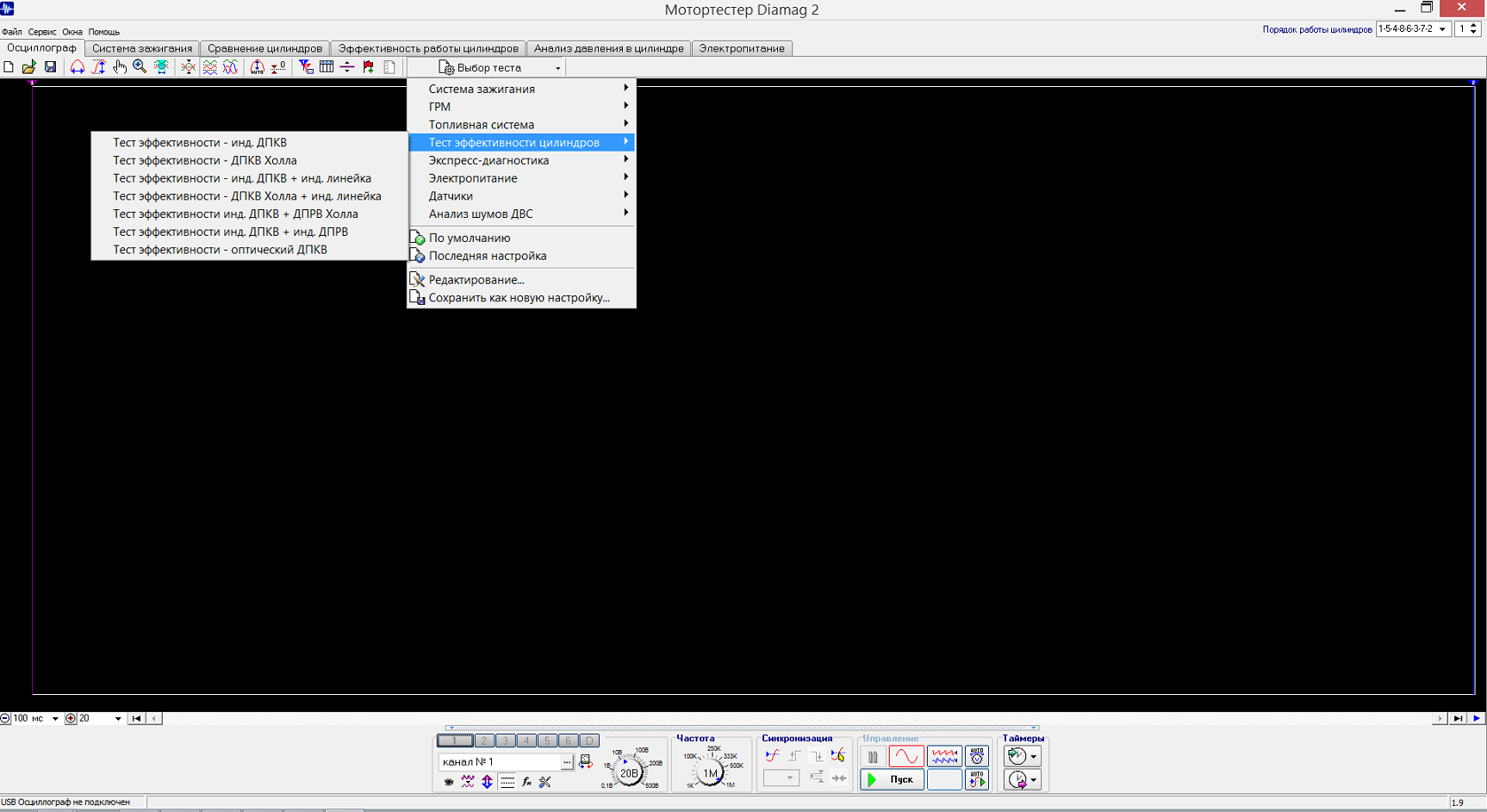Switch to Анализ давления в цилиндре tab
Screen dimensions: 1487x812
(x=608, y=48)
